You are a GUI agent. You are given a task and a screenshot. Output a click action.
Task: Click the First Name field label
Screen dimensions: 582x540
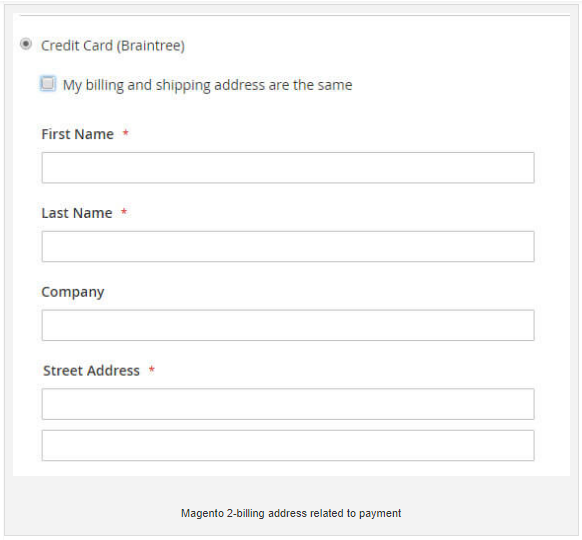coord(78,134)
